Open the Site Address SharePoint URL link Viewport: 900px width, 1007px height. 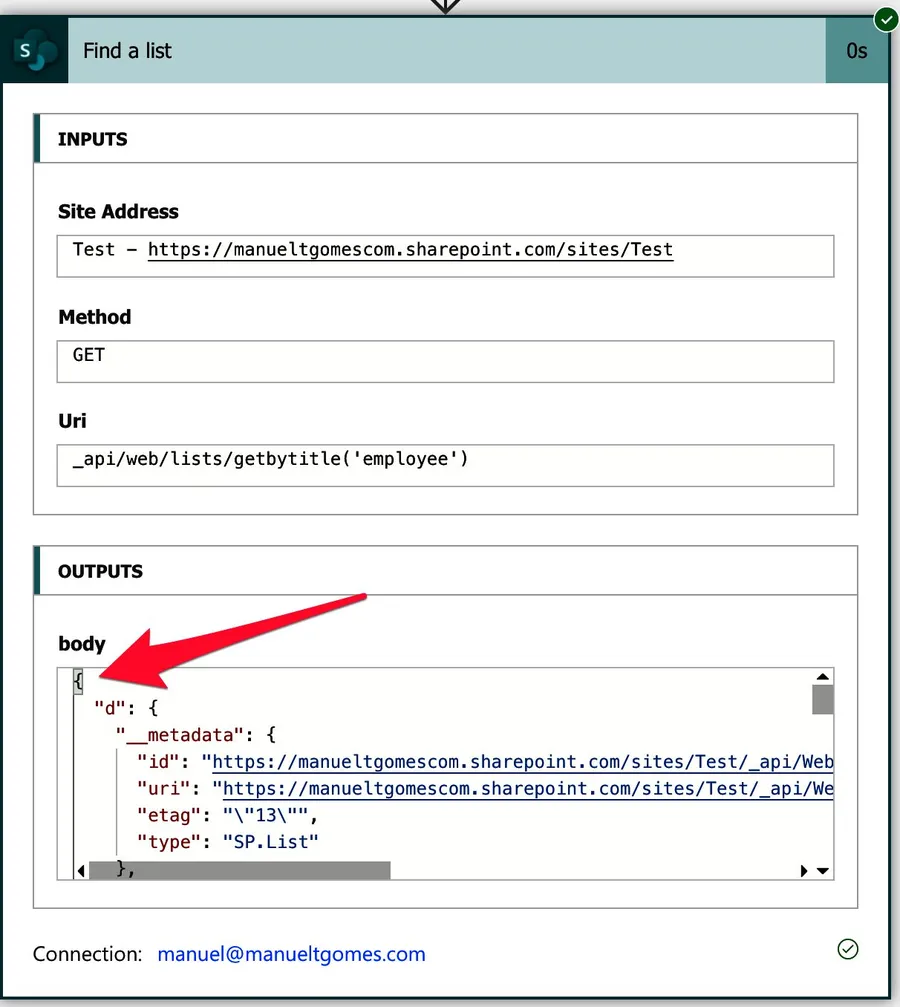coord(410,249)
